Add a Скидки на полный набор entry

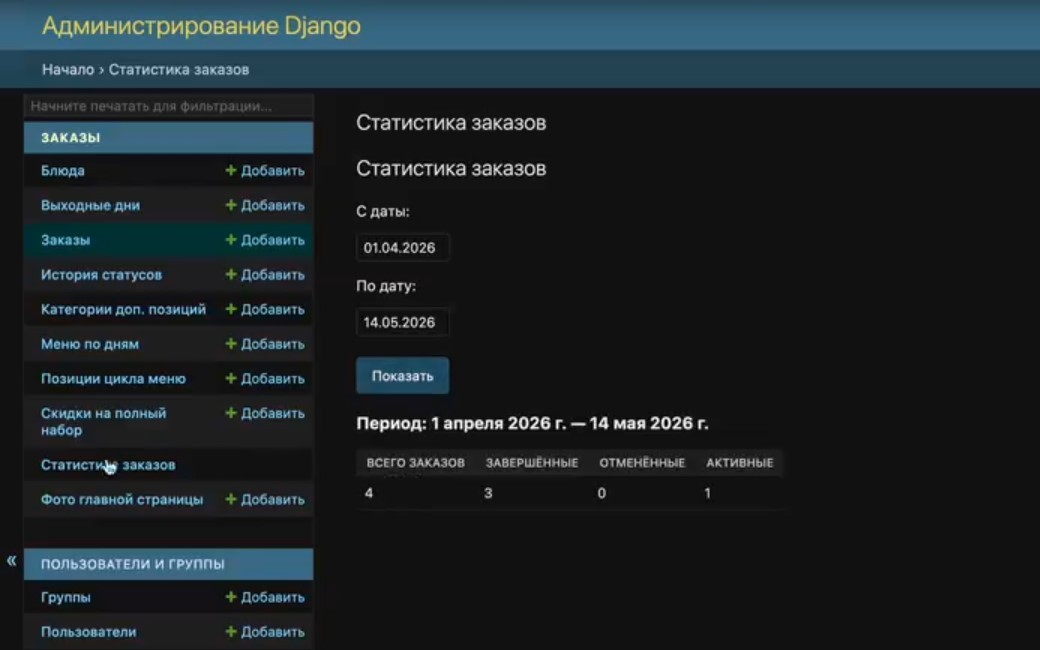click(x=265, y=413)
